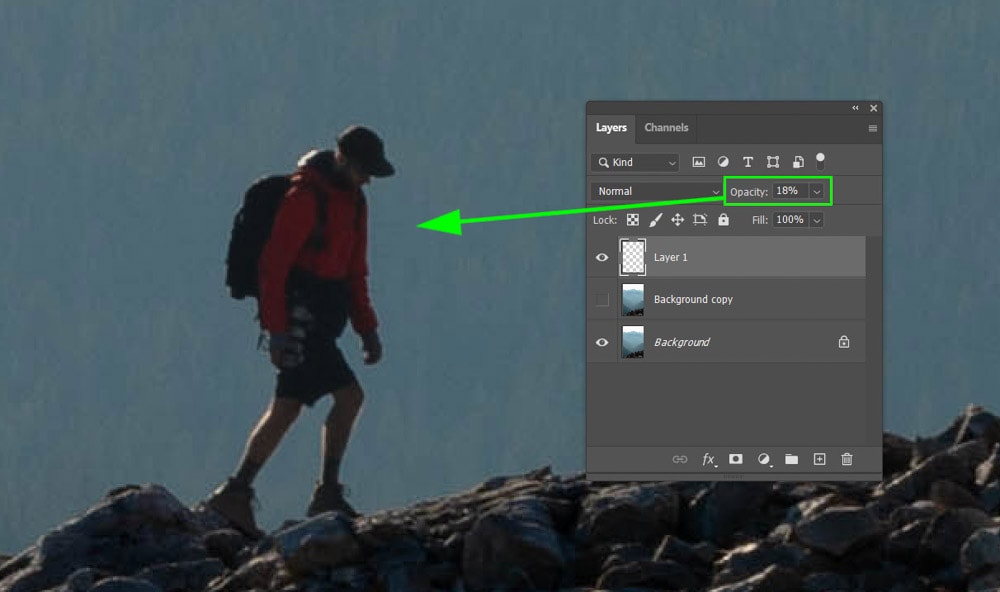Hide Layer 1 using eye icon
Screen dimensions: 1000x592
pyautogui.click(x=602, y=257)
